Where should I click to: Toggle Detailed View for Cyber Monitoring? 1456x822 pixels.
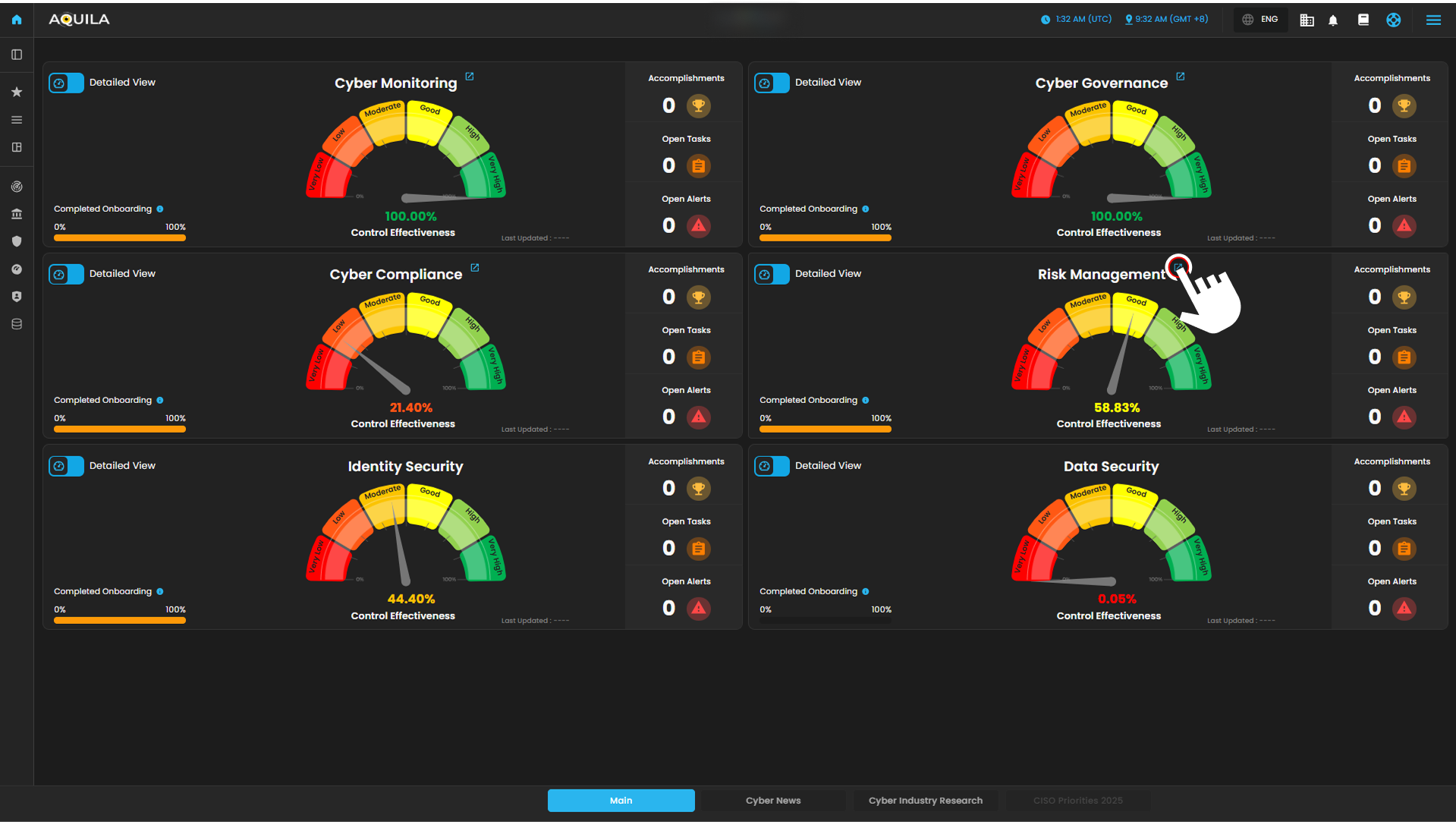point(67,83)
